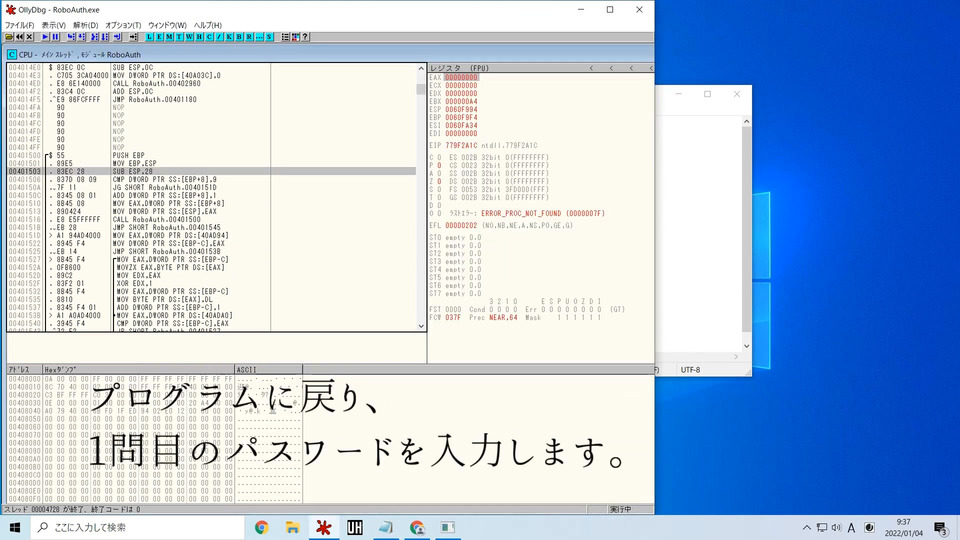The height and width of the screenshot is (540, 960).
Task: Show Patches with slash icon
Action: click(219, 37)
